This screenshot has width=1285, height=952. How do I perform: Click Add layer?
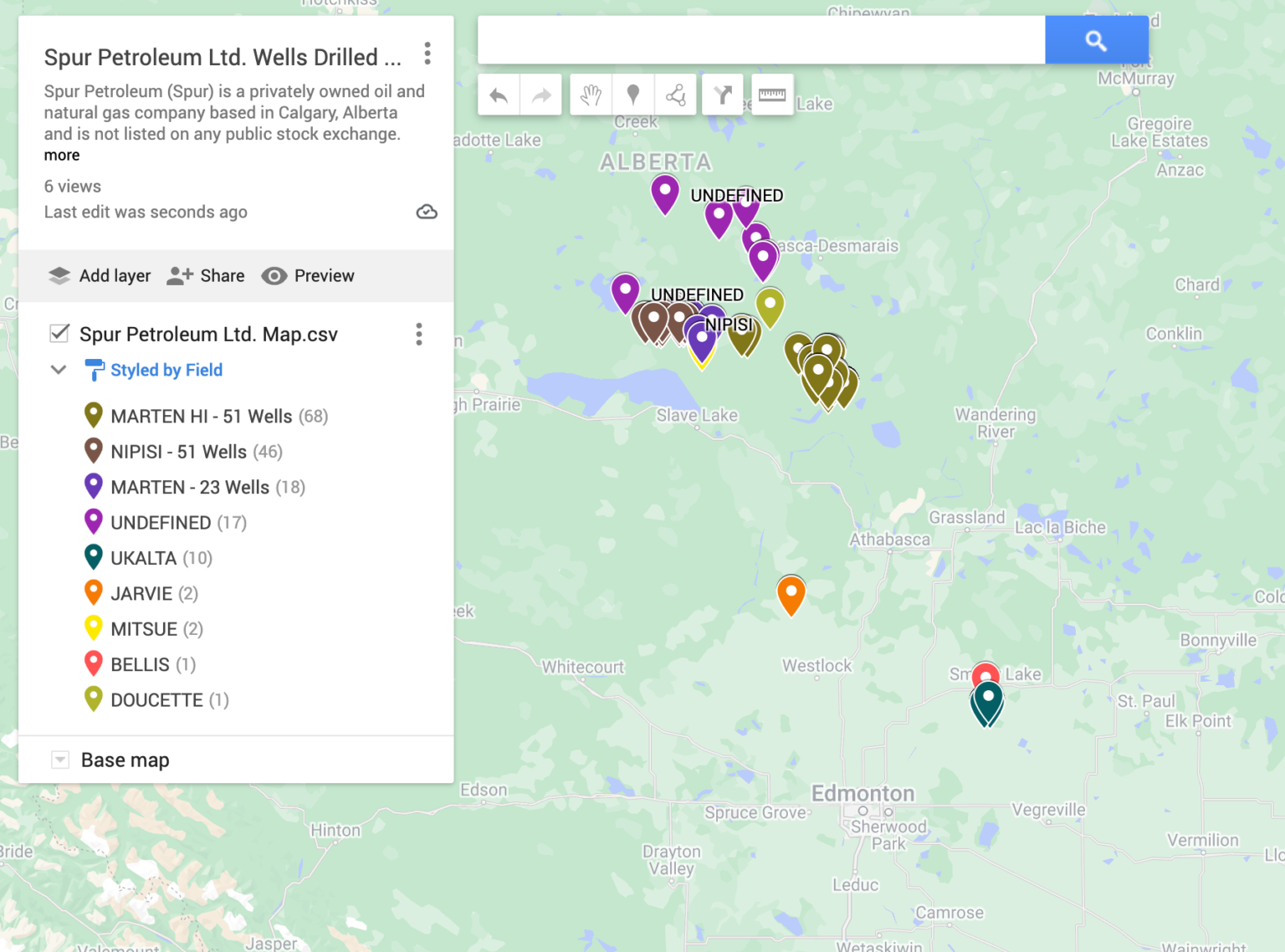100,276
